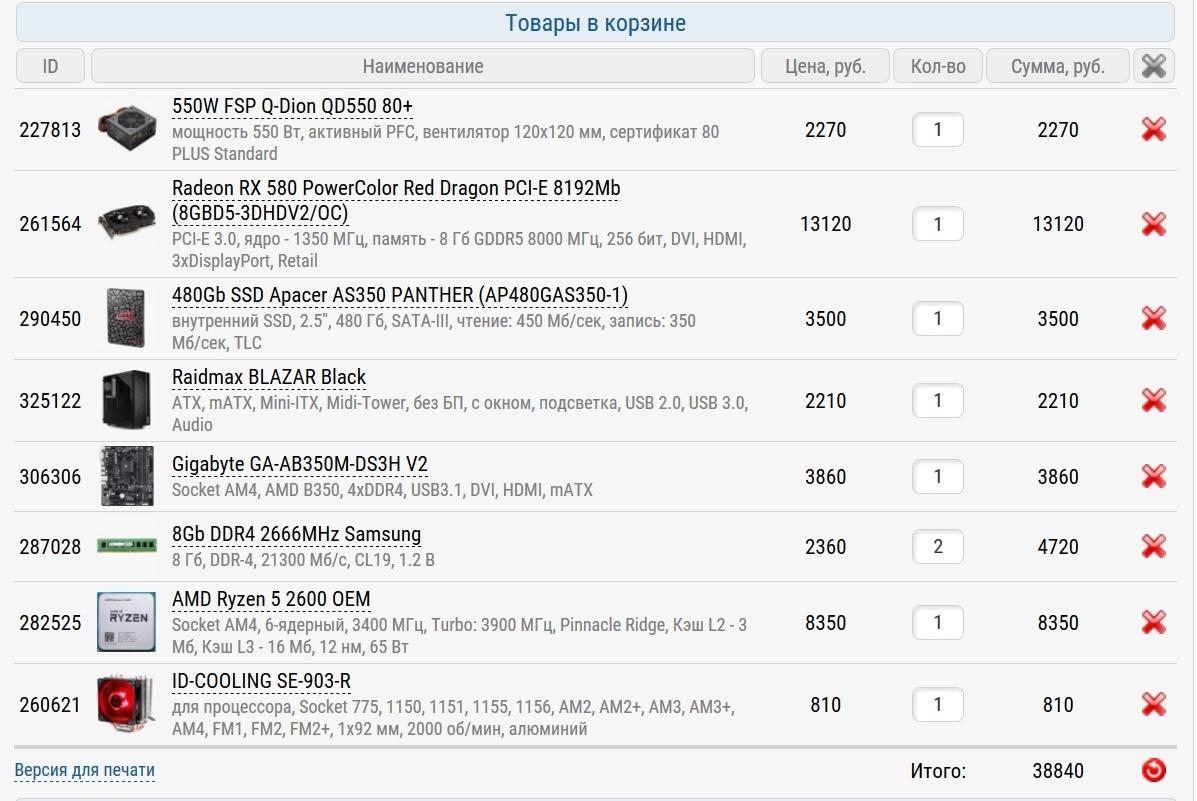1197x801 pixels.
Task: Open Radeon RX 580 PowerColor Red Dragon link
Action: tap(396, 200)
